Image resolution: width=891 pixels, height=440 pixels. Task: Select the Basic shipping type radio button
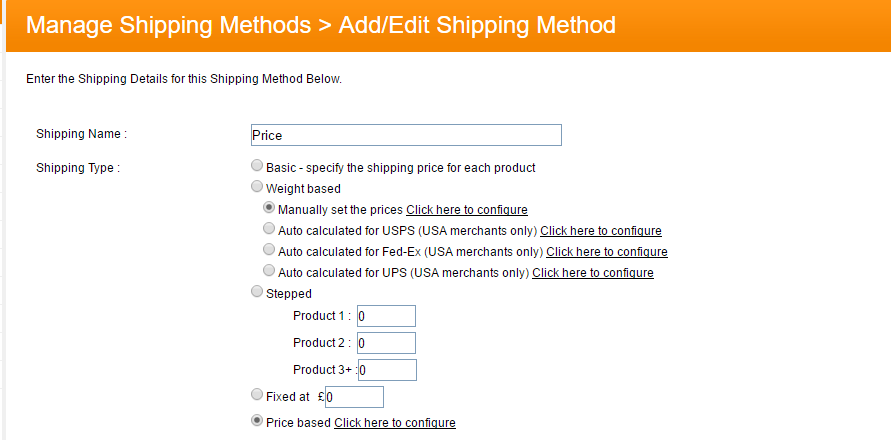click(258, 166)
